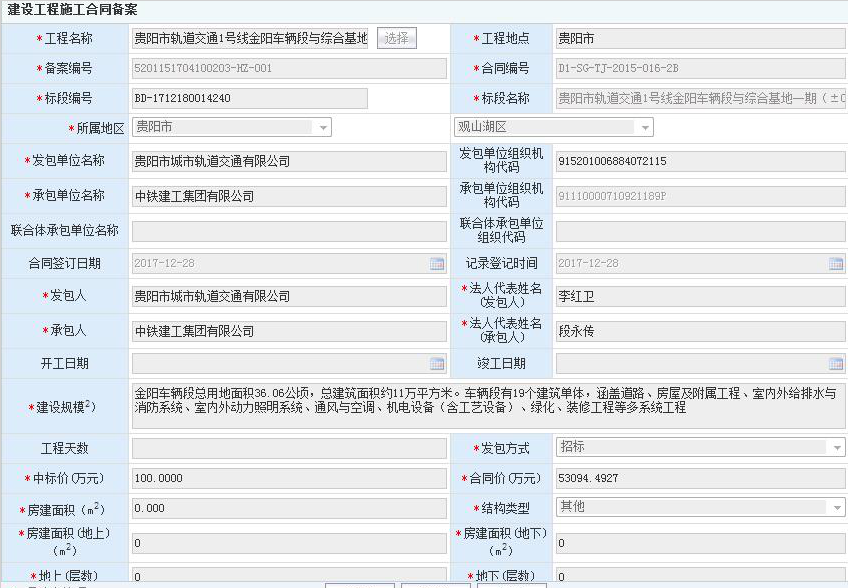This screenshot has height=588, width=848.
Task: Click the 建设规模 description text area
Action: click(488, 405)
